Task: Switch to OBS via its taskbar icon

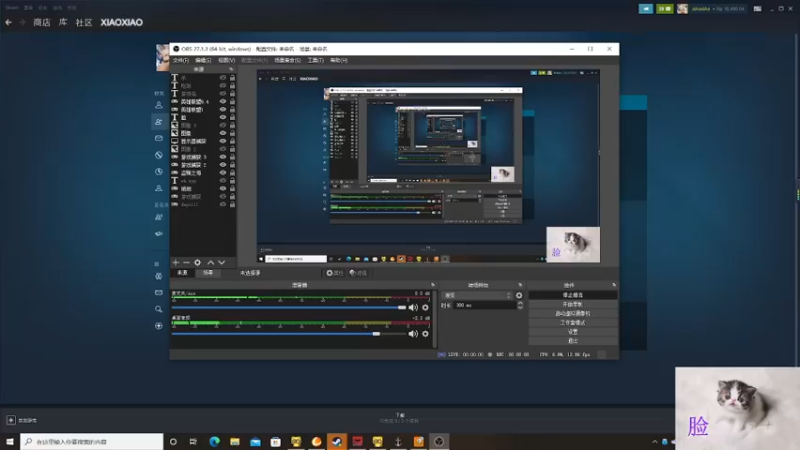Action: coord(439,441)
